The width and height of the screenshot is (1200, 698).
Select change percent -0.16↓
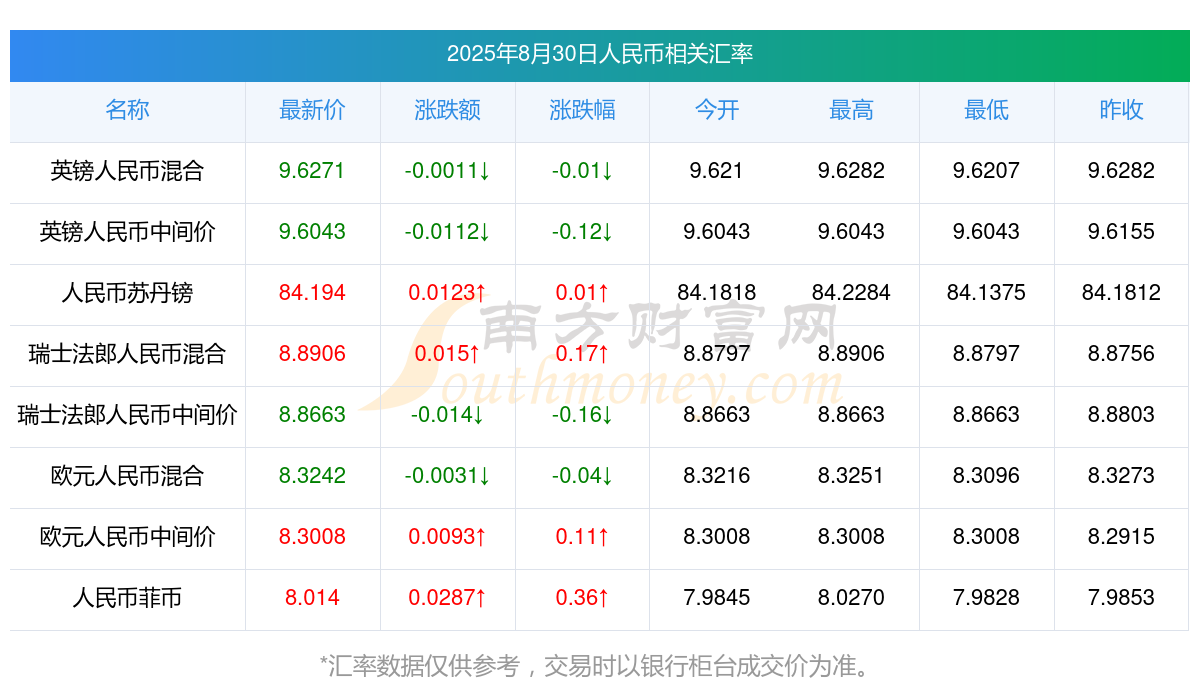pos(582,415)
